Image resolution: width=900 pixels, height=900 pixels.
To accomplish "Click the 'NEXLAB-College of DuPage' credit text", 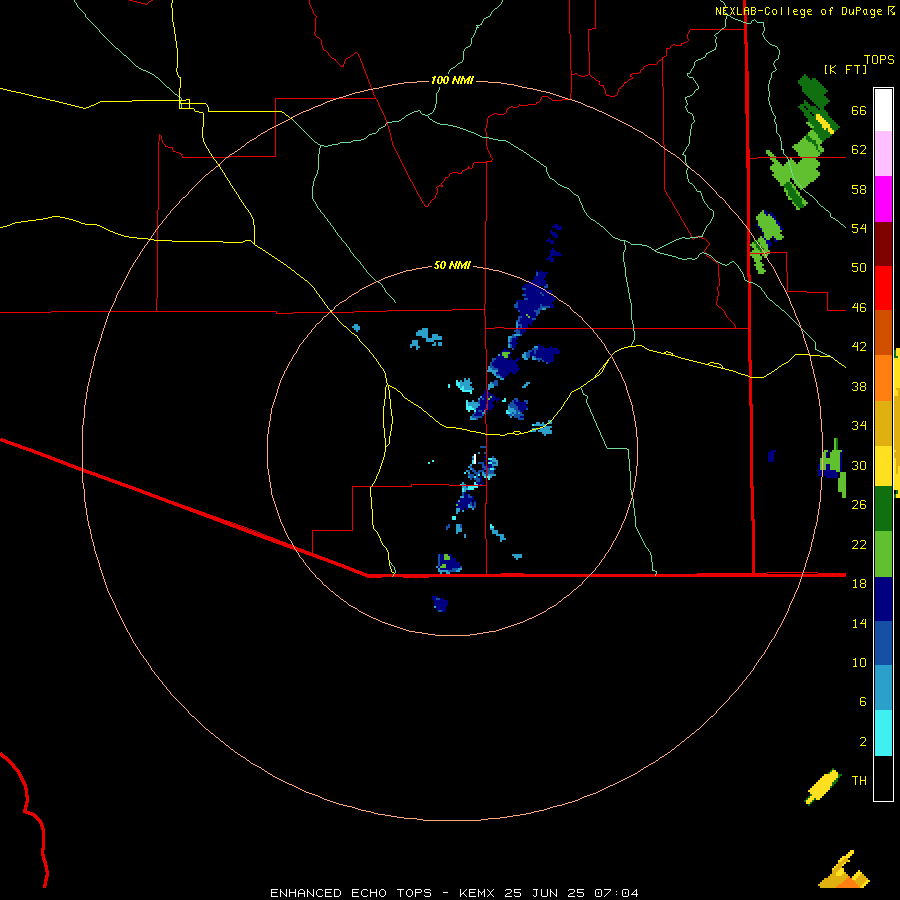I will click(798, 11).
